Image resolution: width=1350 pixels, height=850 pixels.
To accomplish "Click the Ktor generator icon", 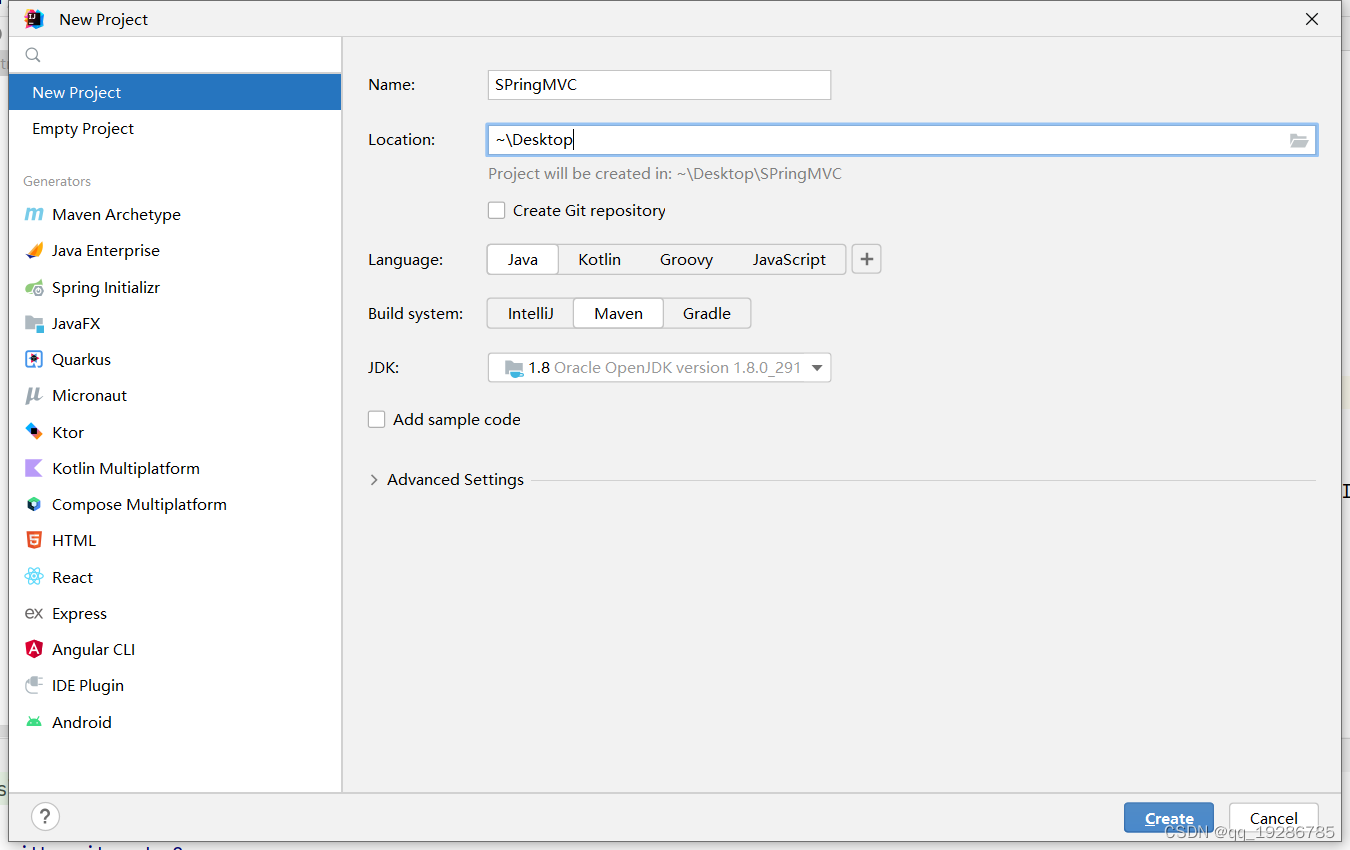I will [34, 432].
